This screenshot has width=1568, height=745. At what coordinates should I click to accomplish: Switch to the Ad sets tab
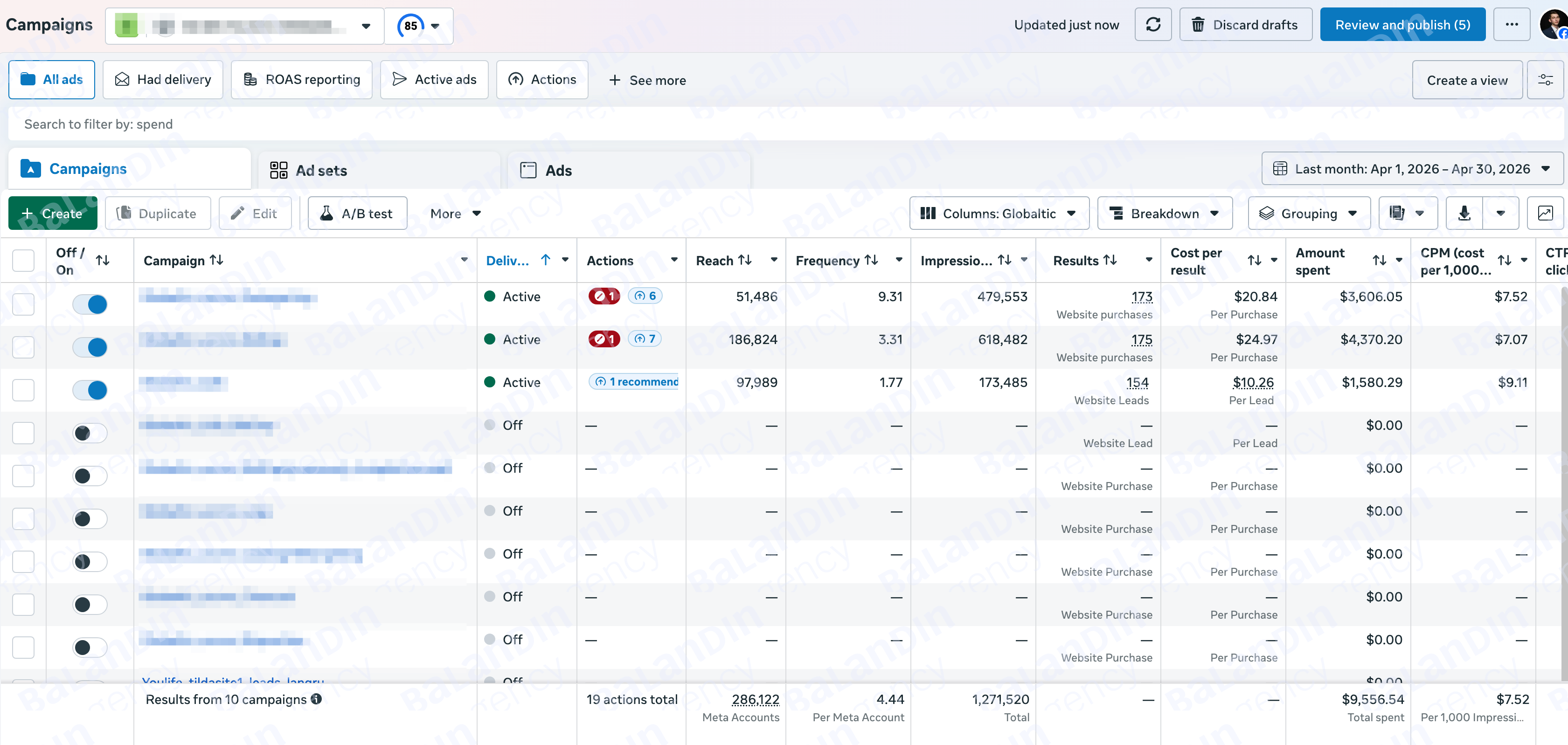pyautogui.click(x=379, y=171)
